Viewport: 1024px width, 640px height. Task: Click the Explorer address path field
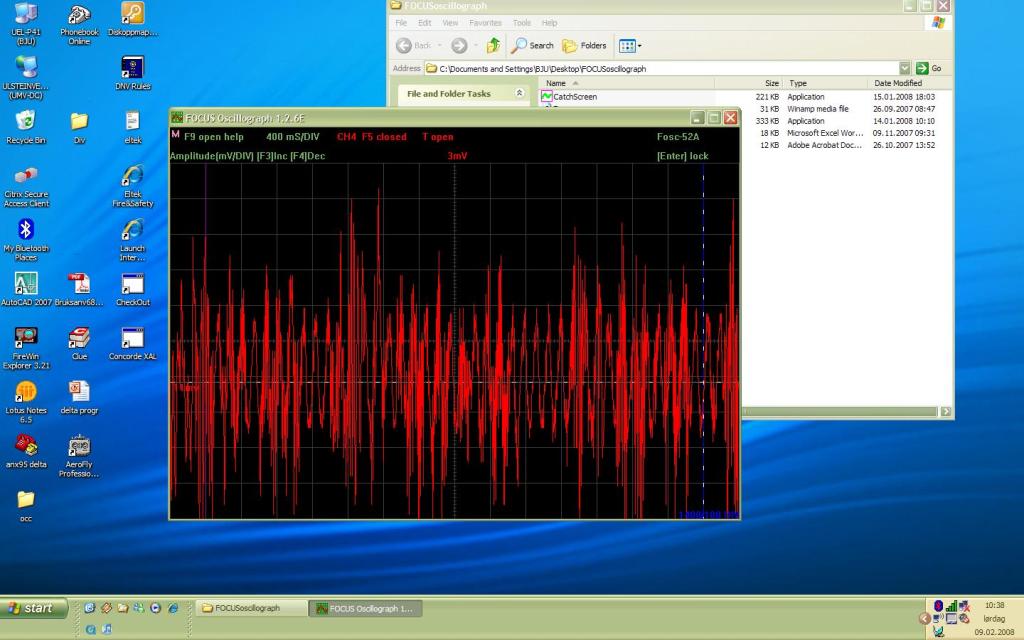click(x=661, y=68)
